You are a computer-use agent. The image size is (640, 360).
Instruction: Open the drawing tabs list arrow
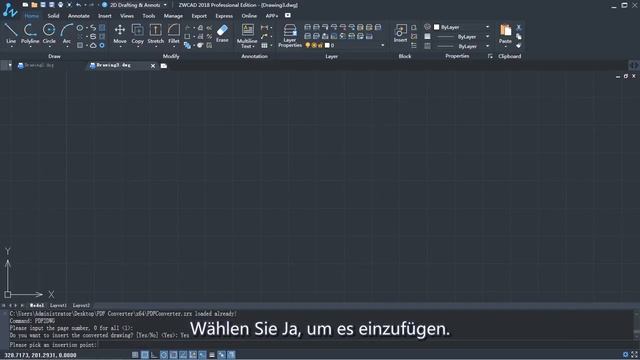(x=10, y=65)
